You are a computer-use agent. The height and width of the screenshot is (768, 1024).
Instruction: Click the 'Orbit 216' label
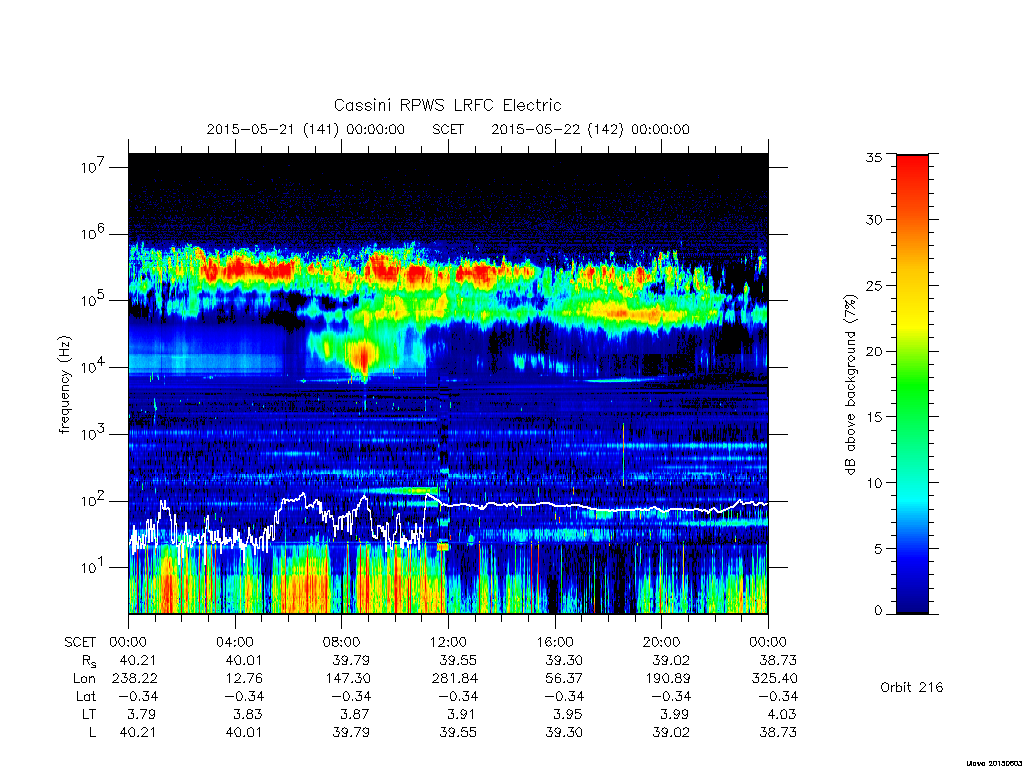click(911, 687)
